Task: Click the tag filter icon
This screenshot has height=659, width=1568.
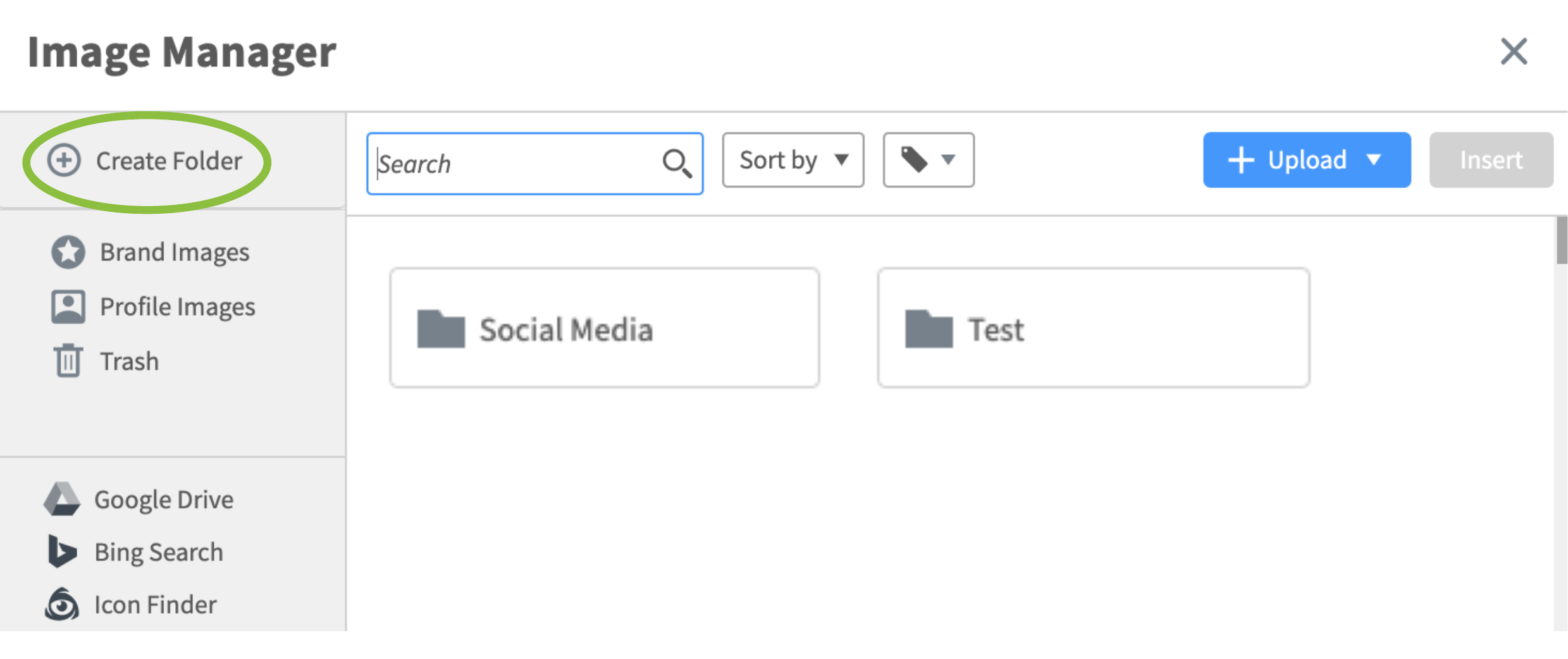Action: (x=914, y=159)
